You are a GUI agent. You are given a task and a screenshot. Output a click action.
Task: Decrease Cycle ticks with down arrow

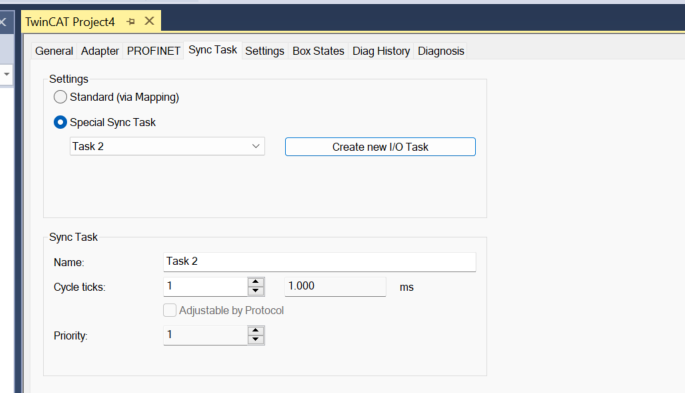(256, 291)
